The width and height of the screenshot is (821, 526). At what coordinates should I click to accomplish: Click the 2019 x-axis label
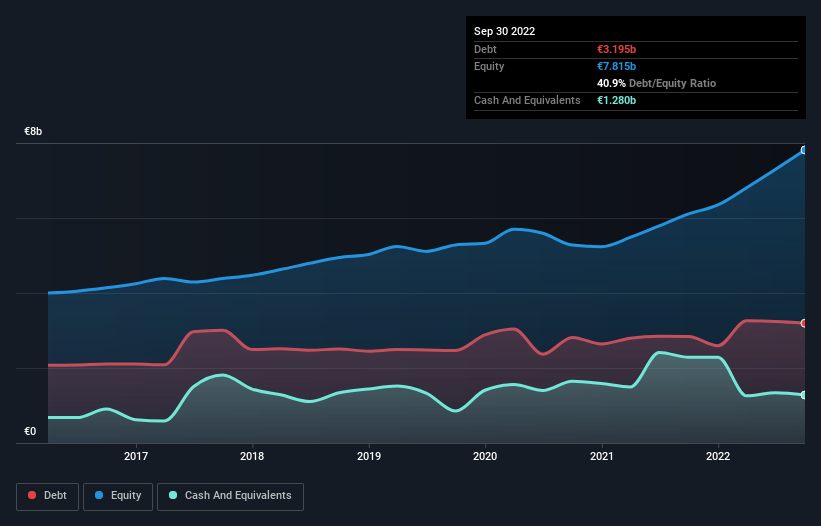click(x=369, y=456)
